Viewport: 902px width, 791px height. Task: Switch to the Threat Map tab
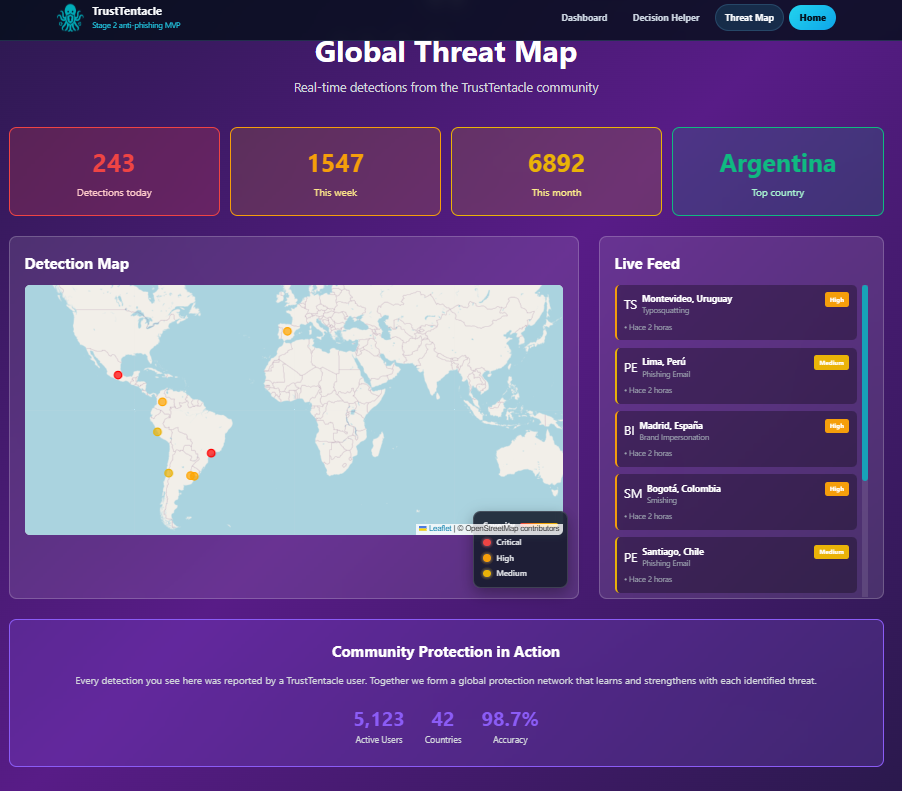pos(748,17)
